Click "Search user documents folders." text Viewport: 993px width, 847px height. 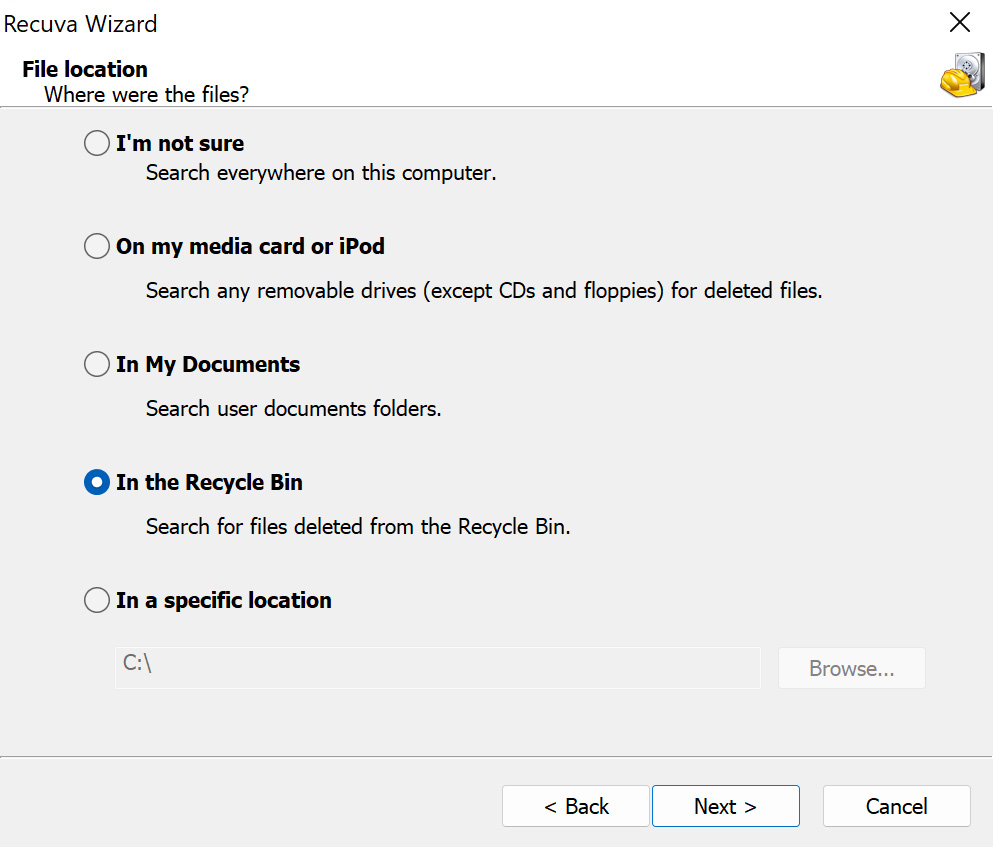click(293, 409)
